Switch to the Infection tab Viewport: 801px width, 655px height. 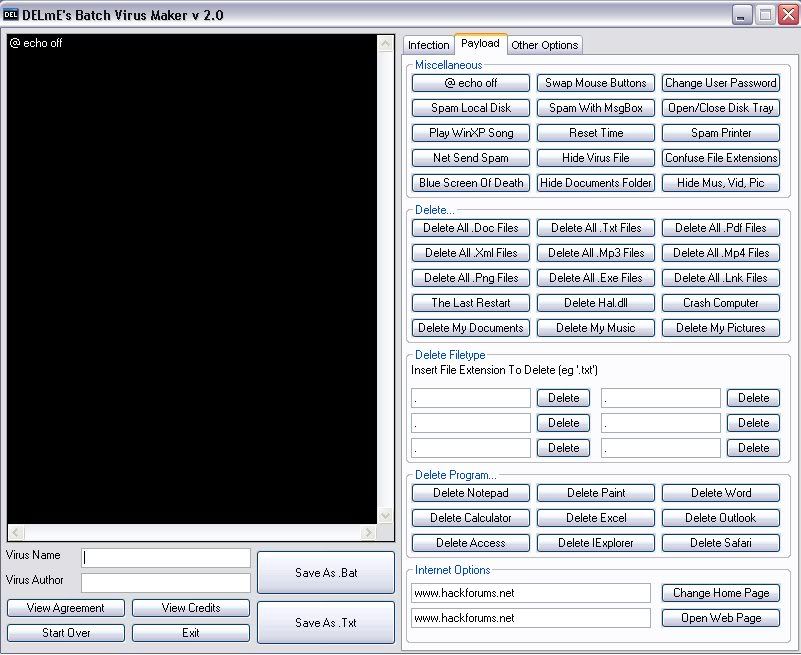click(x=428, y=45)
